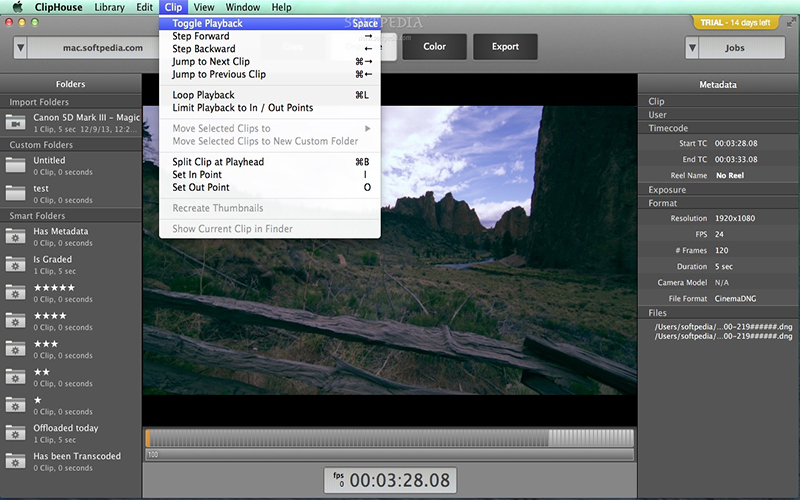The image size is (800, 500).
Task: Open the Move Selected Clips to submenu
Action: pyautogui.click(x=270, y=128)
